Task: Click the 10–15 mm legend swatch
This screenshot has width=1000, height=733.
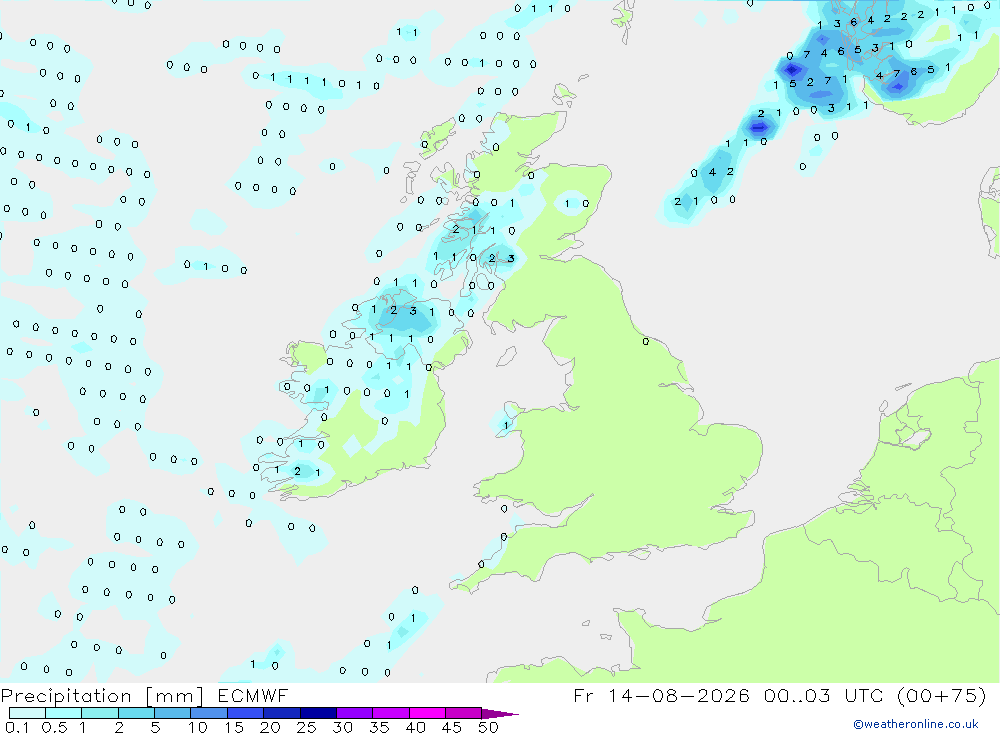Action: pyautogui.click(x=209, y=713)
